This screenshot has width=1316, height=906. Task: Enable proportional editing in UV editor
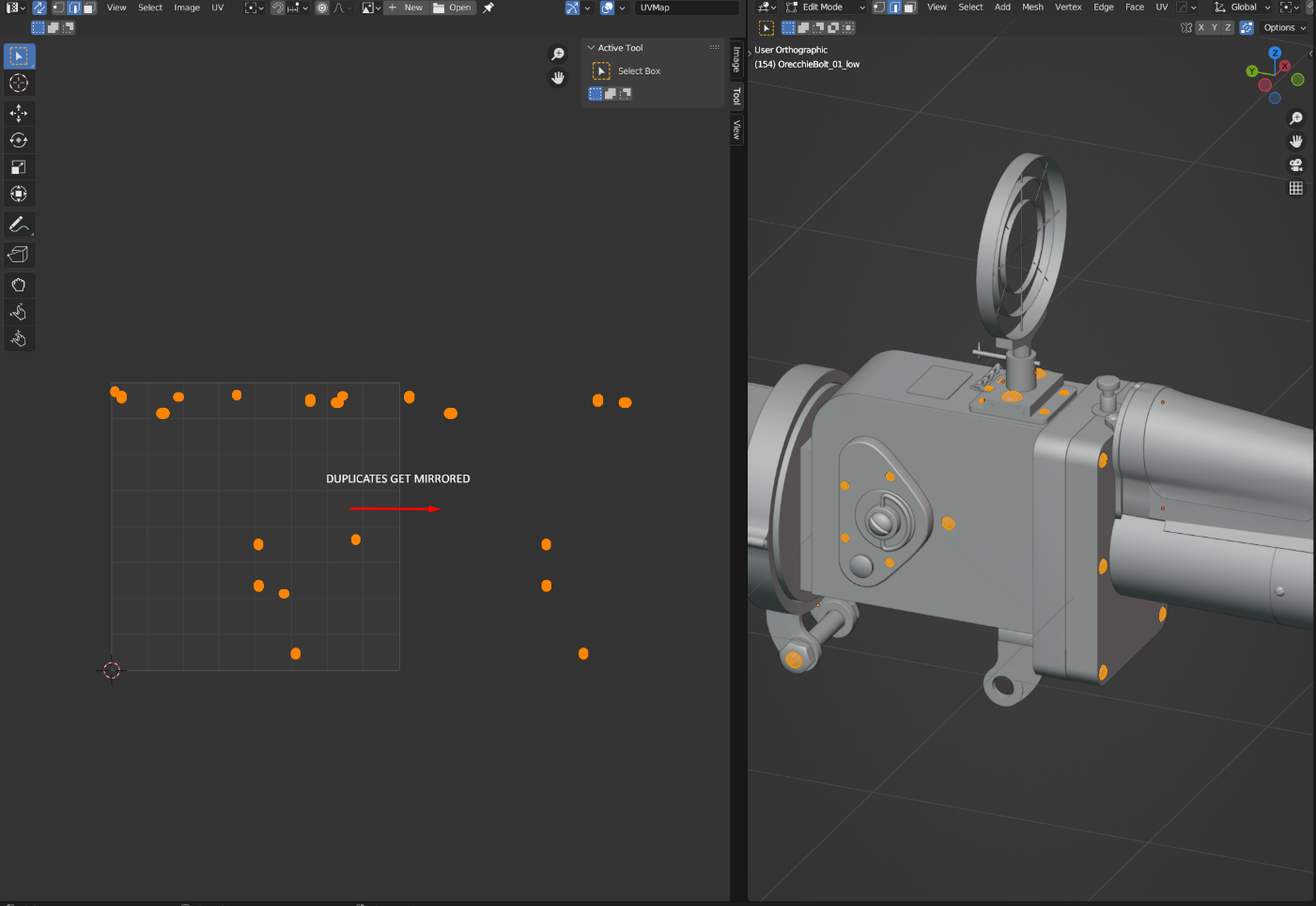pos(322,8)
